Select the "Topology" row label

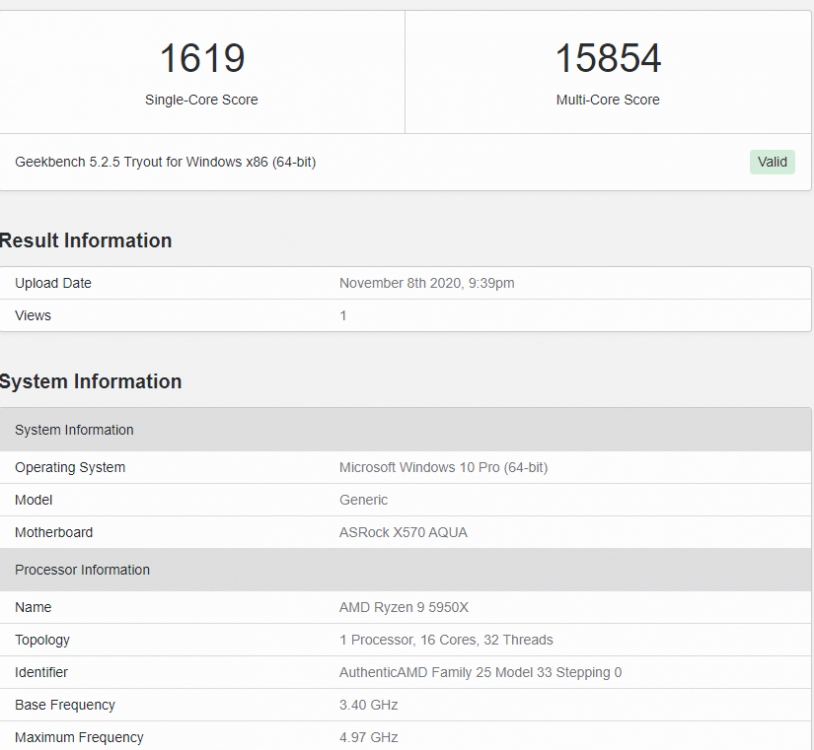coord(42,640)
